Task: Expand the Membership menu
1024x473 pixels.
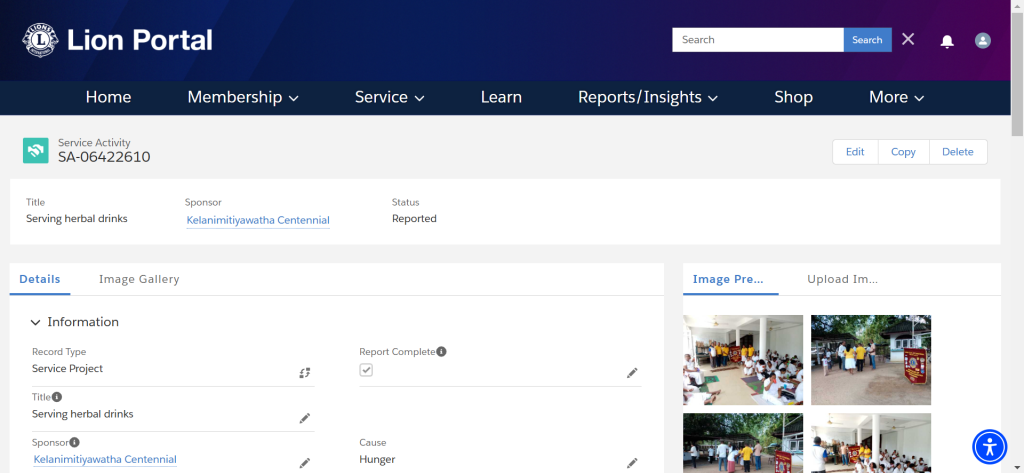Action: coord(243,97)
